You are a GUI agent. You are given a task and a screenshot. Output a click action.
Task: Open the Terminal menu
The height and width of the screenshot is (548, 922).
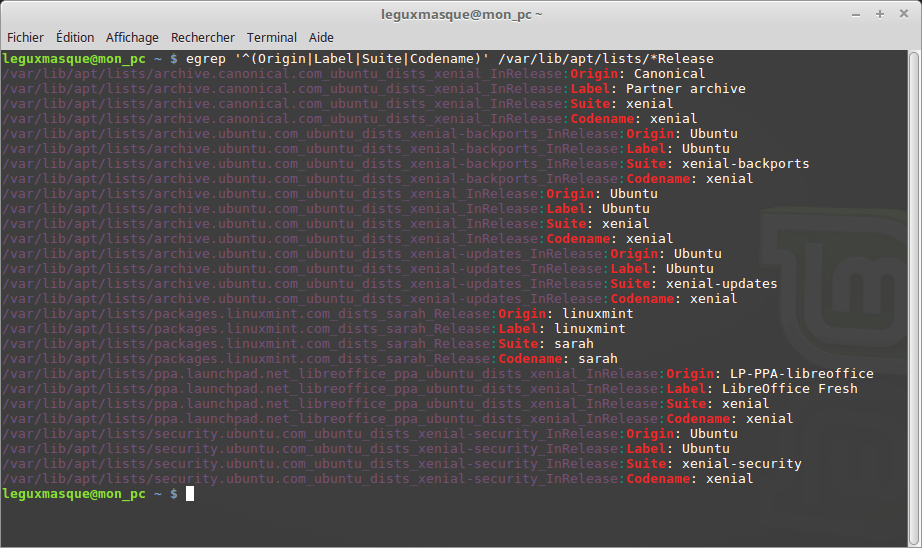coord(272,38)
